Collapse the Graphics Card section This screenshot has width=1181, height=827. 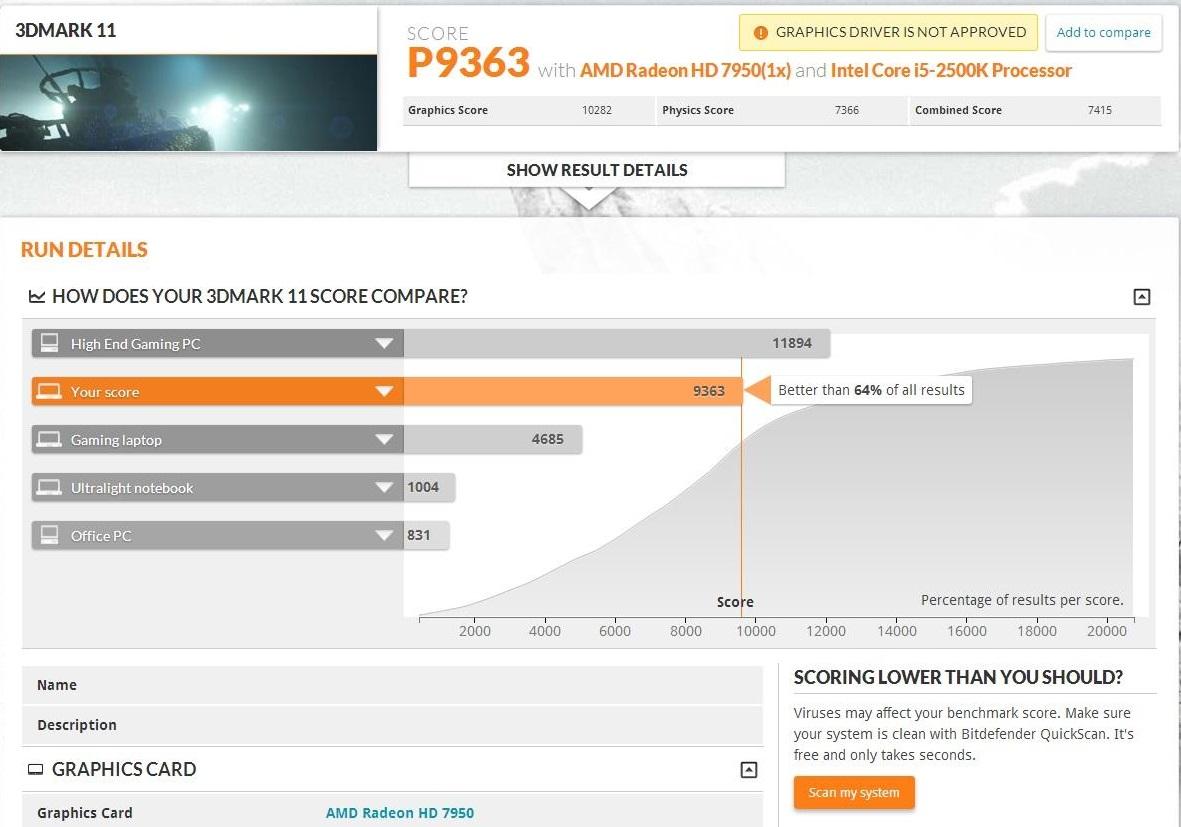749,770
